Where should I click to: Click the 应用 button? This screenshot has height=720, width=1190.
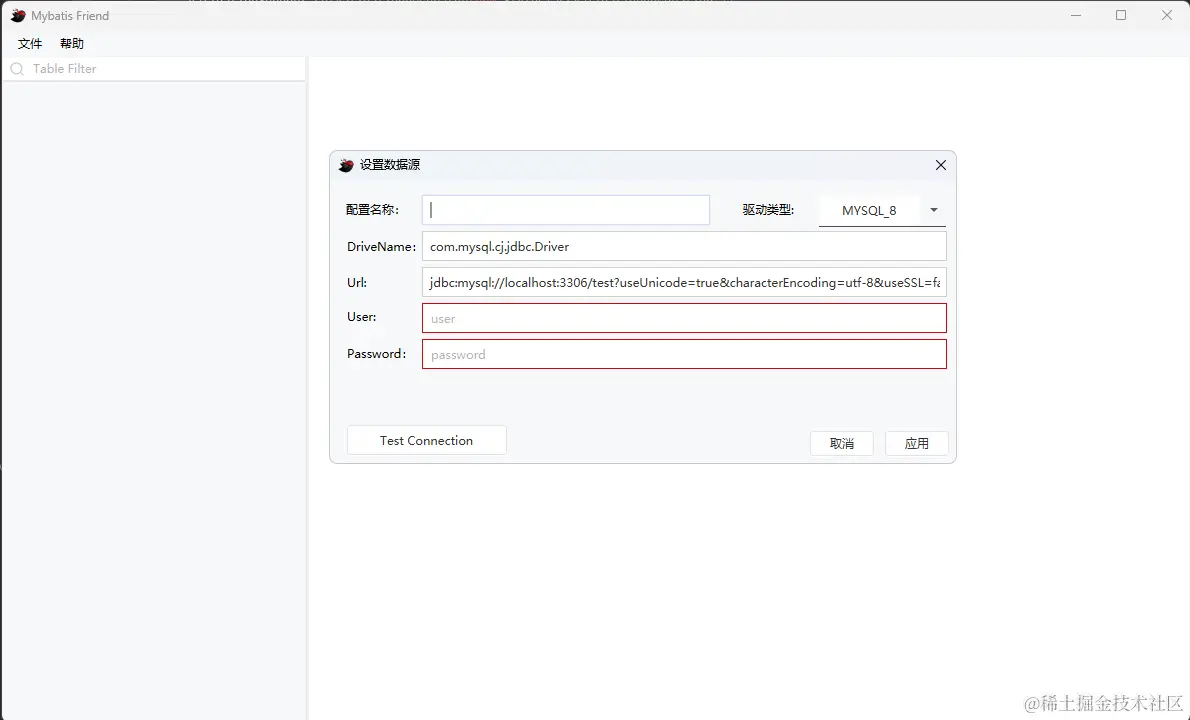tap(917, 443)
